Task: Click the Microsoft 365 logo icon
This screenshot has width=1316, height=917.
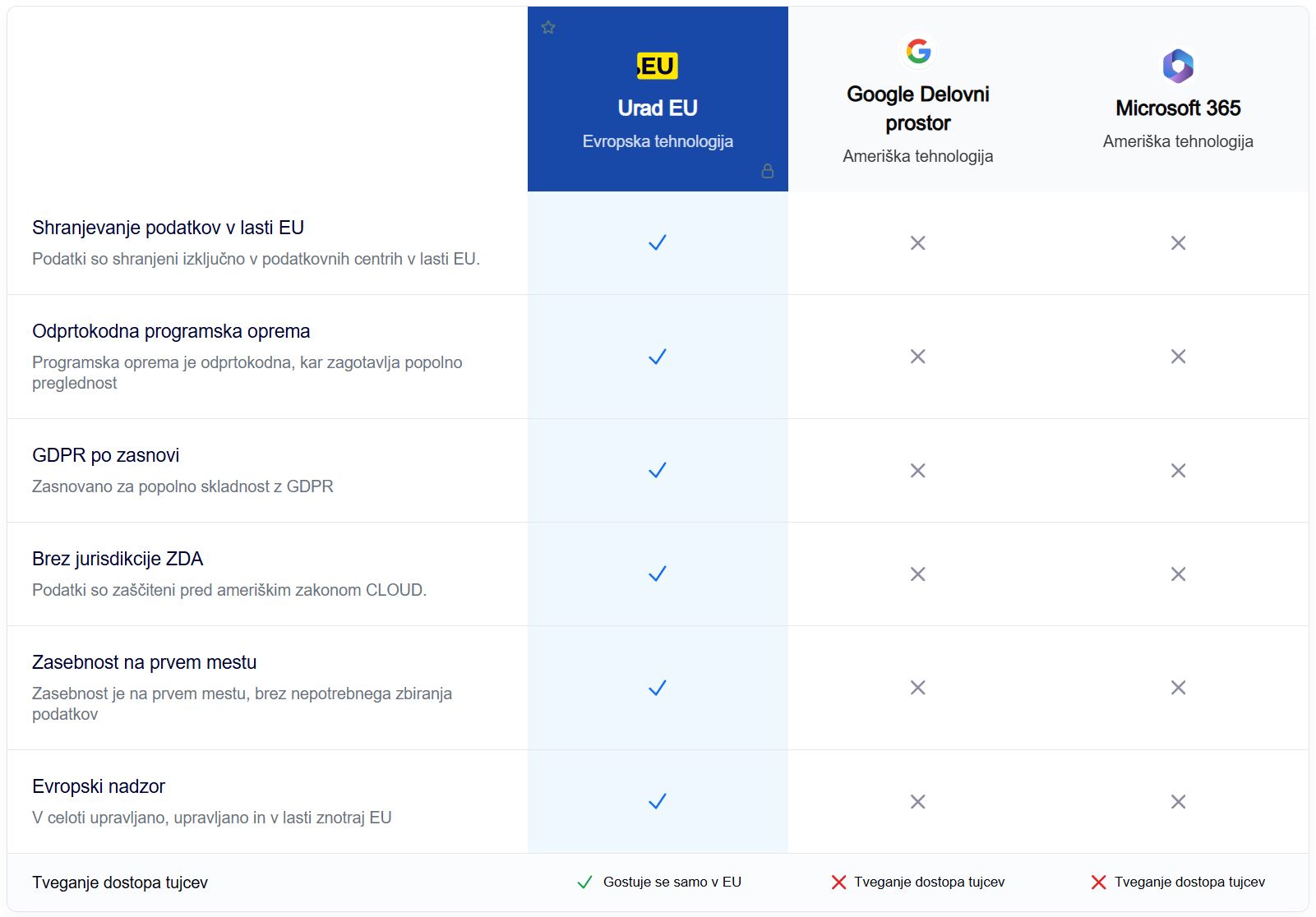Action: tap(1178, 66)
